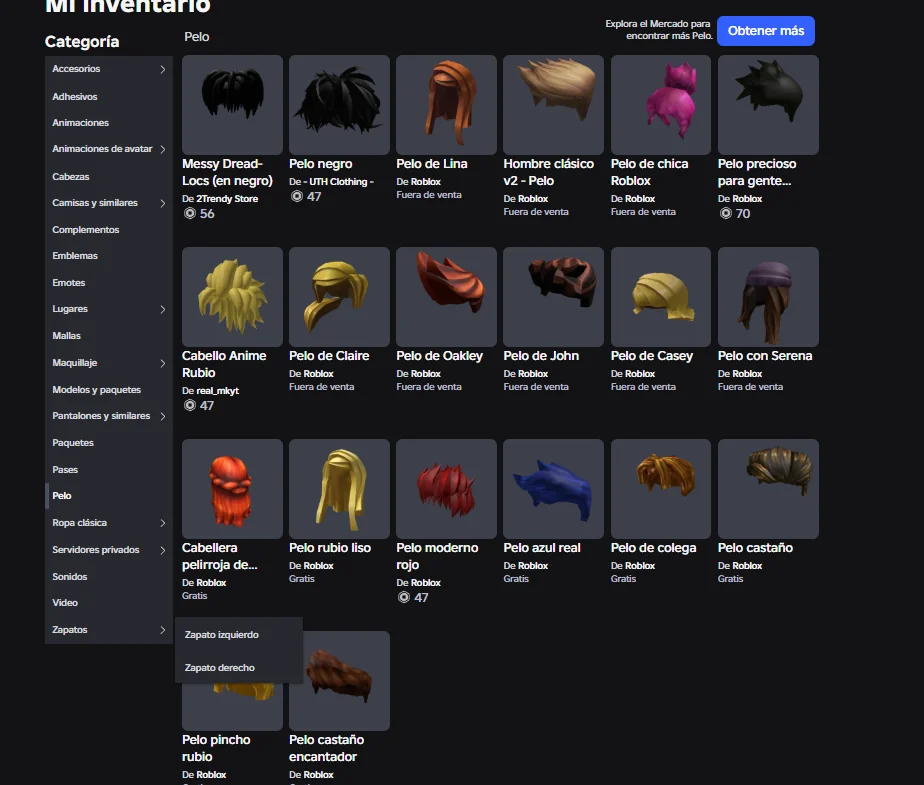924x785 pixels.
Task: Expand the Accesorios category arrow
Action: point(163,70)
